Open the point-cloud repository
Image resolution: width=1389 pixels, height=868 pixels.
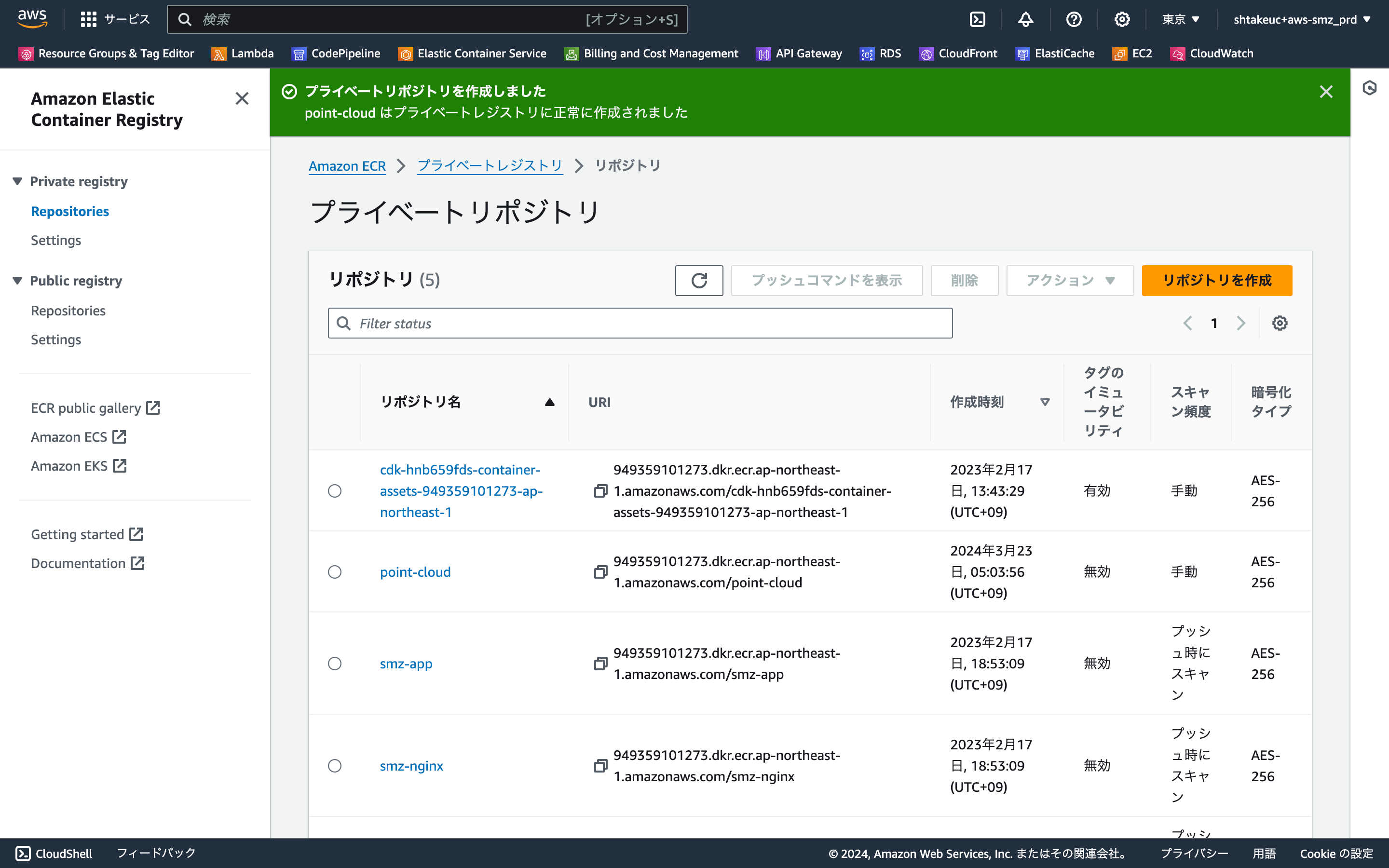pyautogui.click(x=415, y=572)
